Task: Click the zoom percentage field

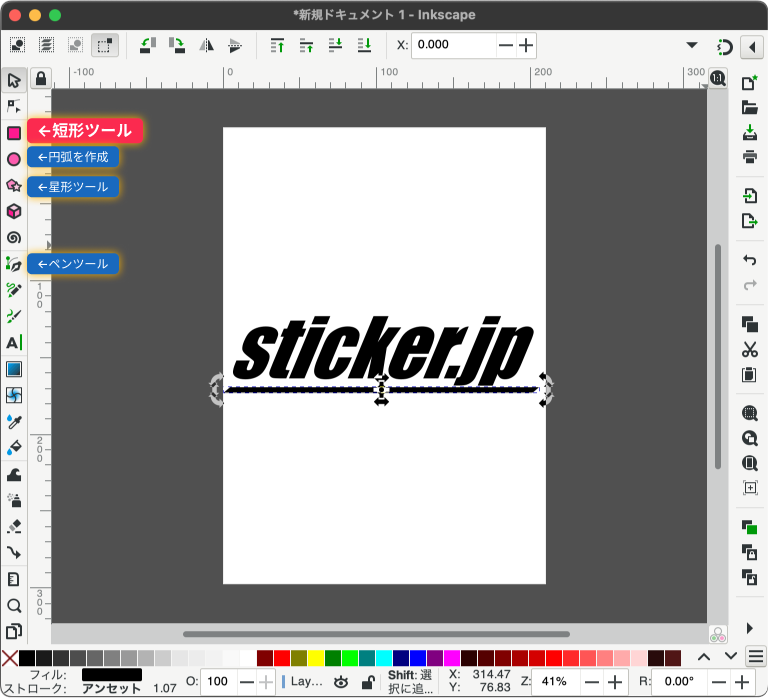Action: coord(556,681)
